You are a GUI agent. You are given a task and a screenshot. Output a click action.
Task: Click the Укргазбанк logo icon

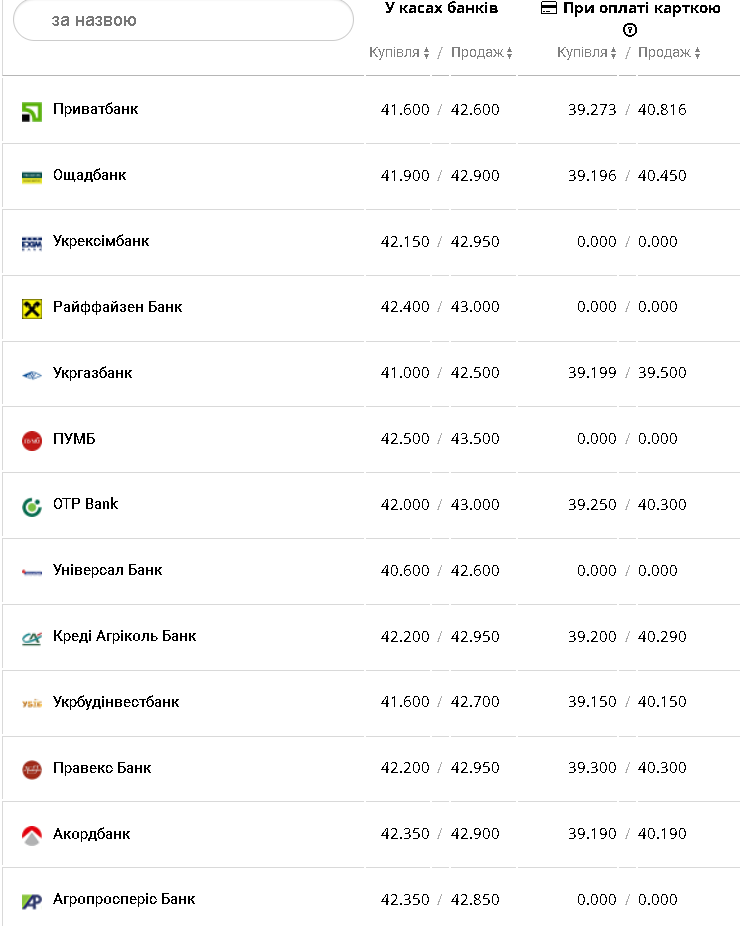(32, 374)
